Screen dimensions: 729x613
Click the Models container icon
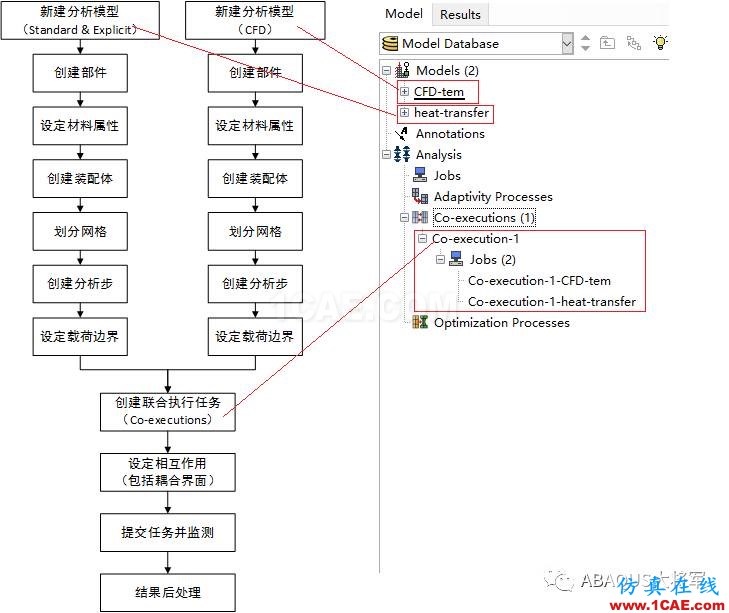pos(402,70)
